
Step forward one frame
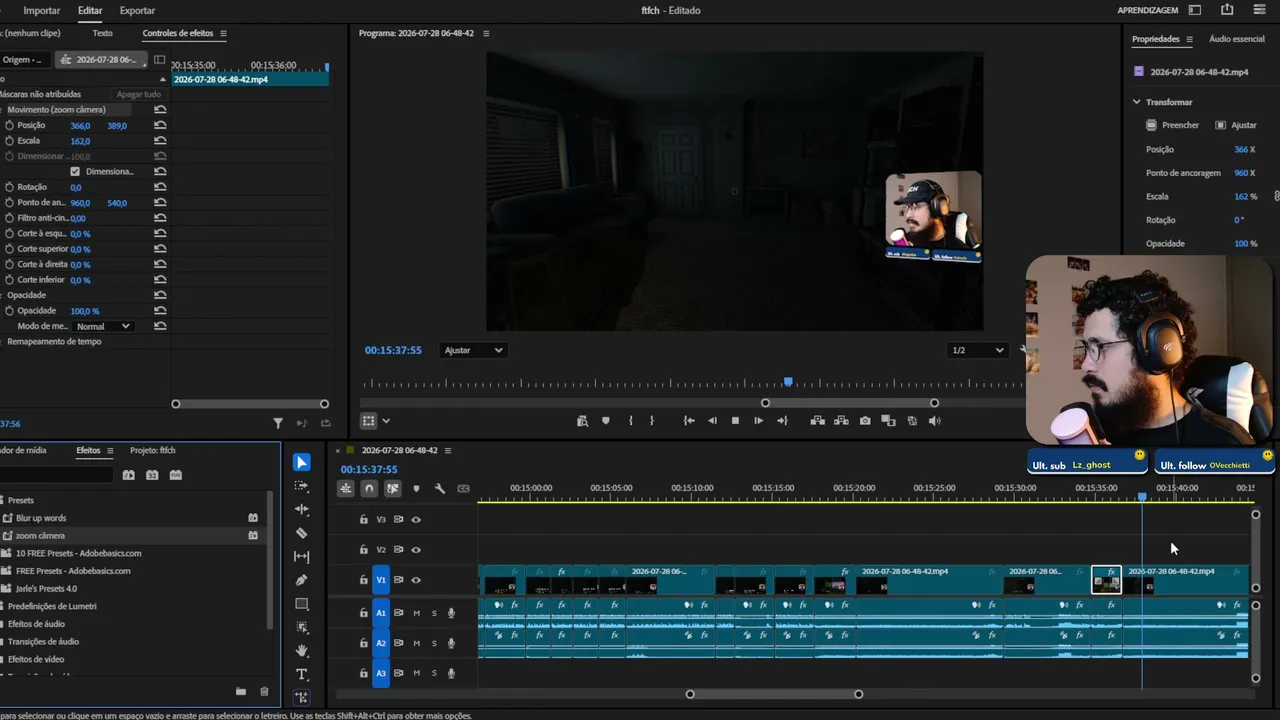click(758, 421)
